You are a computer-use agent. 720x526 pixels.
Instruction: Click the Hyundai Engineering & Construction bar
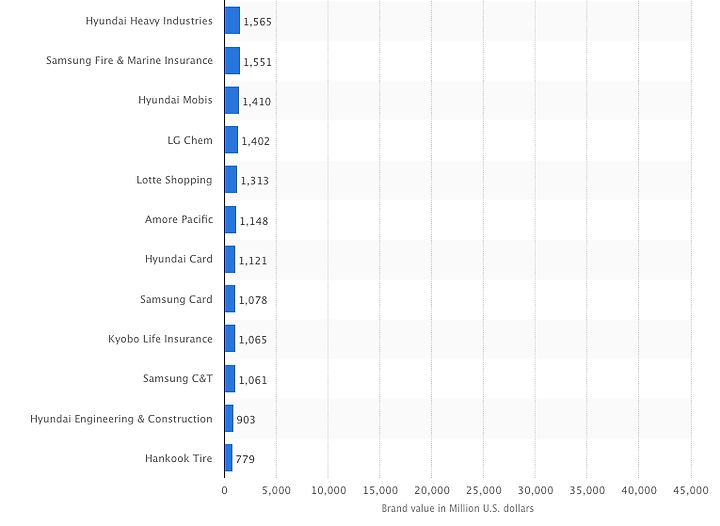(x=229, y=419)
